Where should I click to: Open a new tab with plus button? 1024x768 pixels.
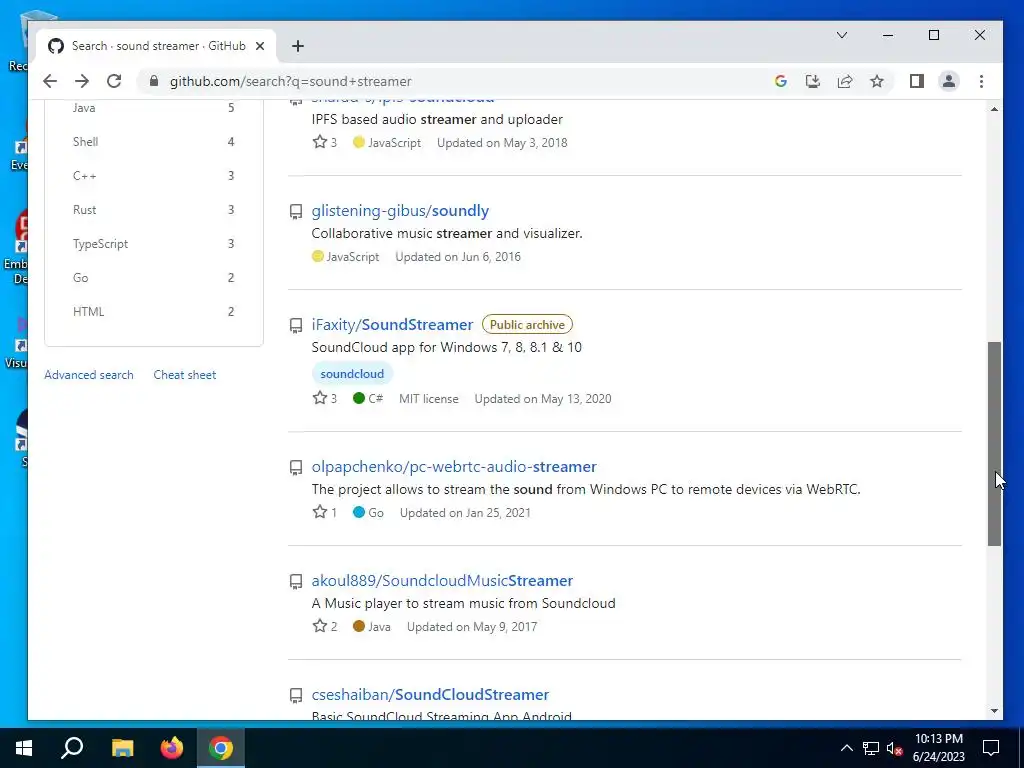pos(298,46)
